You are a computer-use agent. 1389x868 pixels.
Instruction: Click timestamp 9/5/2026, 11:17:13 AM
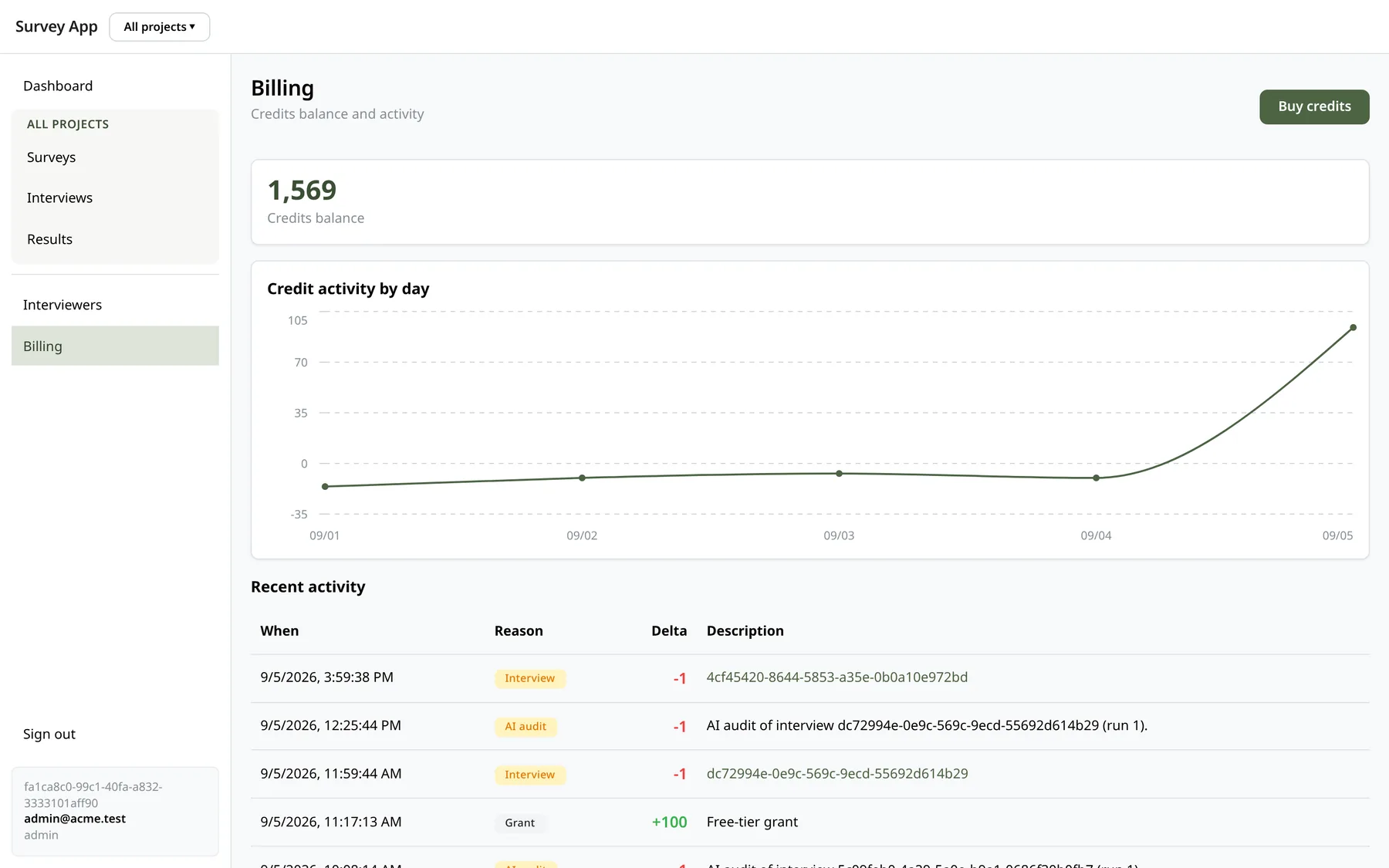pos(331,822)
